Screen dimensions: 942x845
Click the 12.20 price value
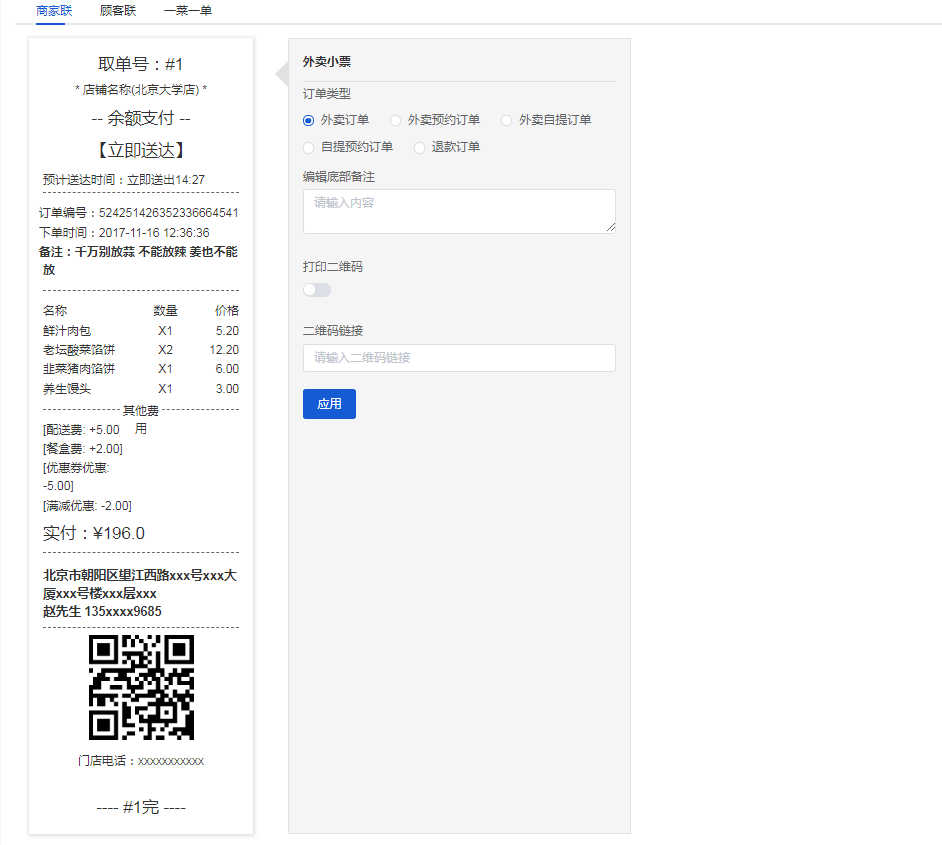point(224,350)
